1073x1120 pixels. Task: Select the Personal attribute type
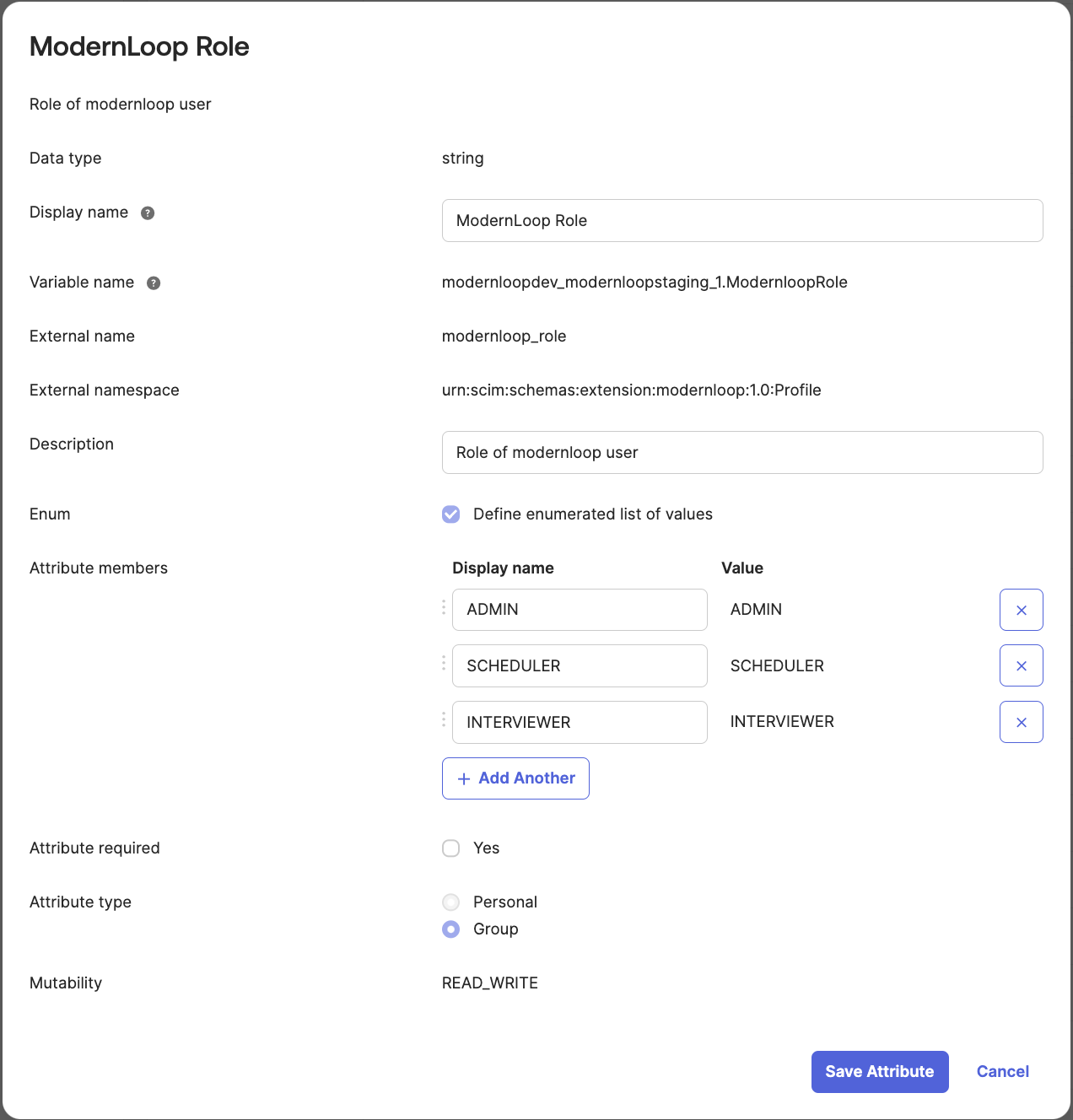451,902
